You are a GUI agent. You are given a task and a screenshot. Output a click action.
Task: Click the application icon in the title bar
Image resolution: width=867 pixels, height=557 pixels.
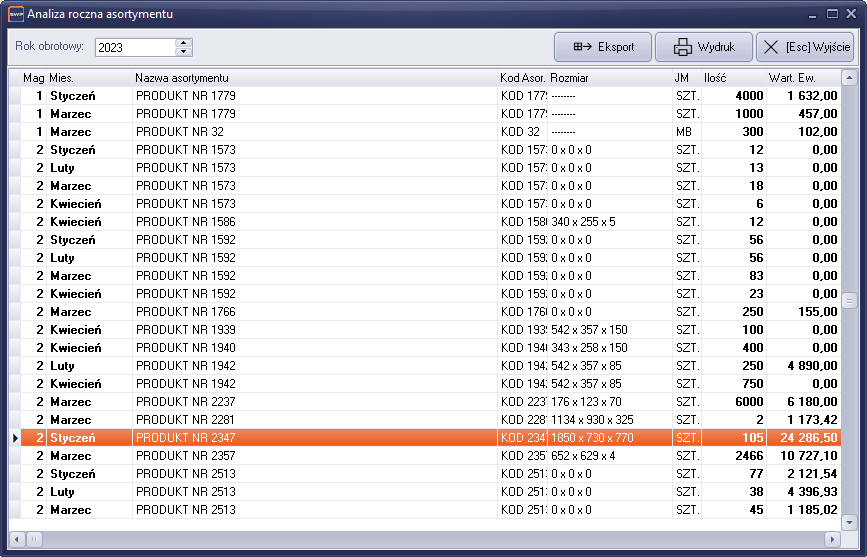pyautogui.click(x=14, y=14)
